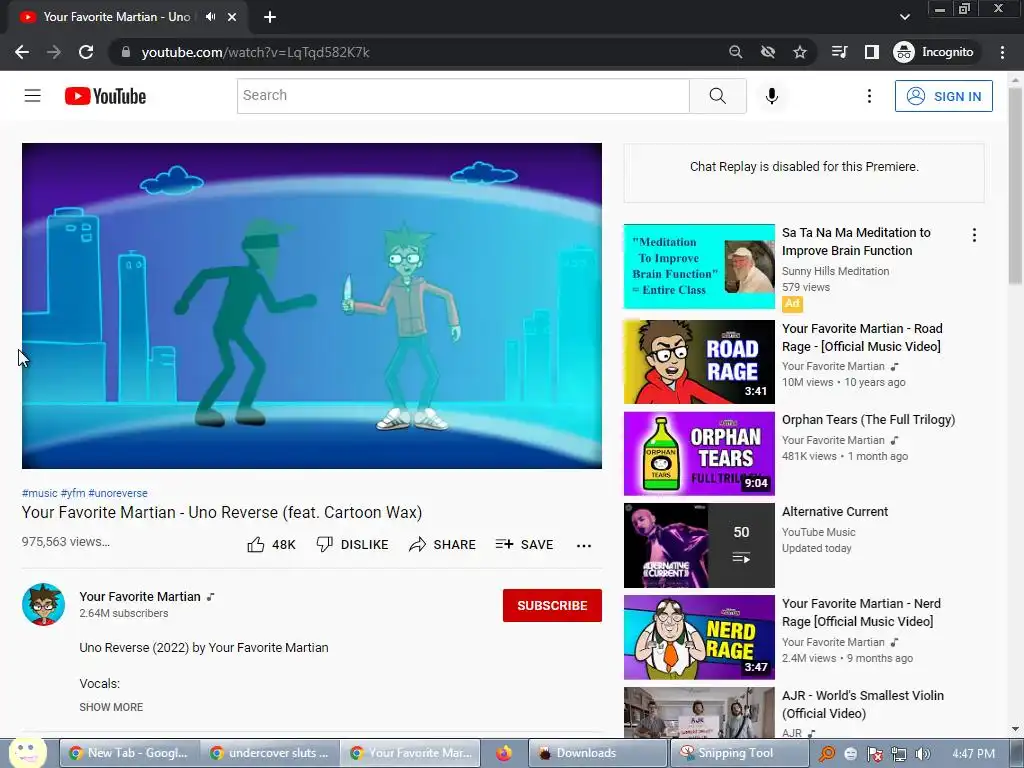The width and height of the screenshot is (1024, 768).
Task: Open Downloads taskbar window
Action: (598, 753)
